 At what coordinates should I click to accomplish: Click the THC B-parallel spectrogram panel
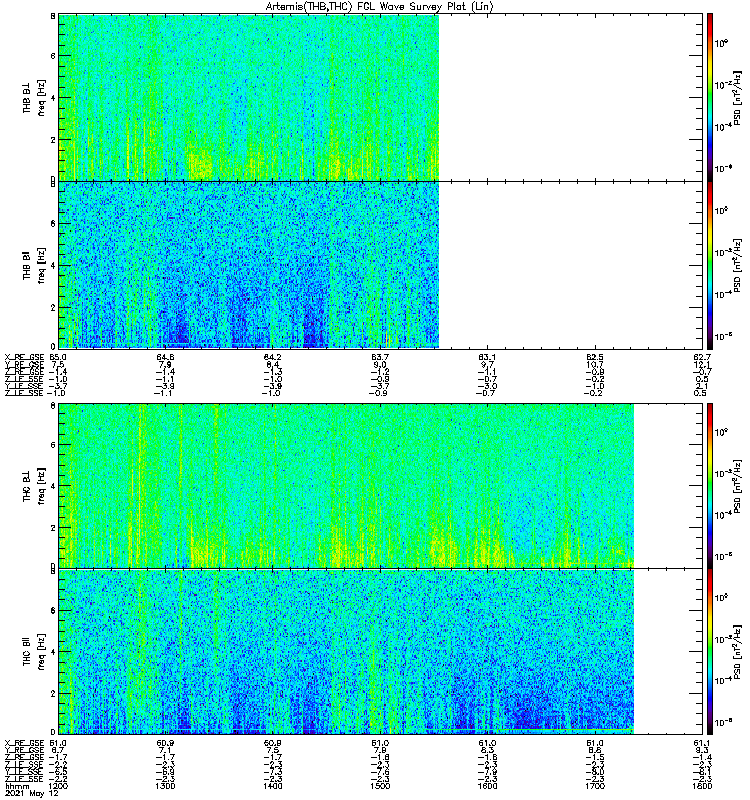(x=381, y=652)
